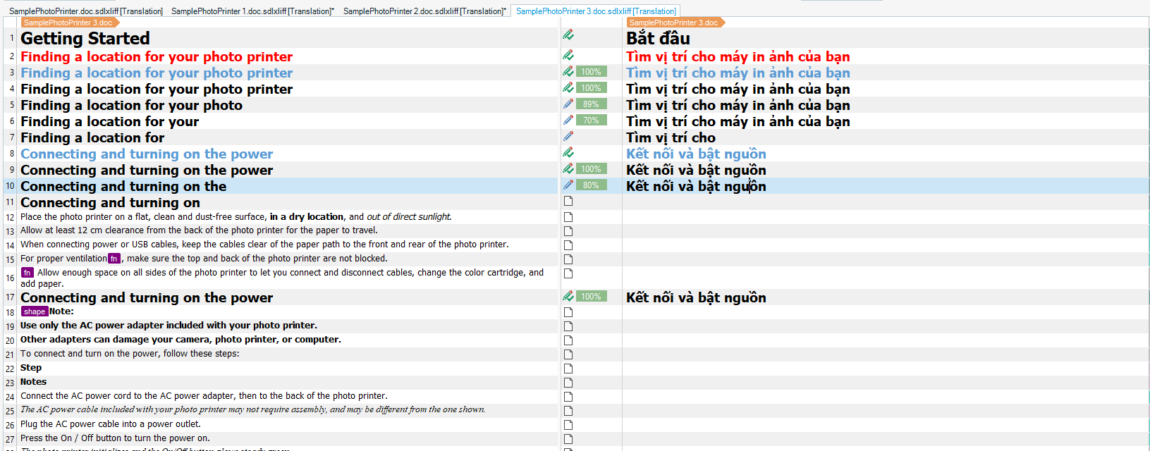The width and height of the screenshot is (1150, 451).
Task: Open SamplePhotoPrinter 1.doc.sdlxliff tab
Action: [x=252, y=12]
